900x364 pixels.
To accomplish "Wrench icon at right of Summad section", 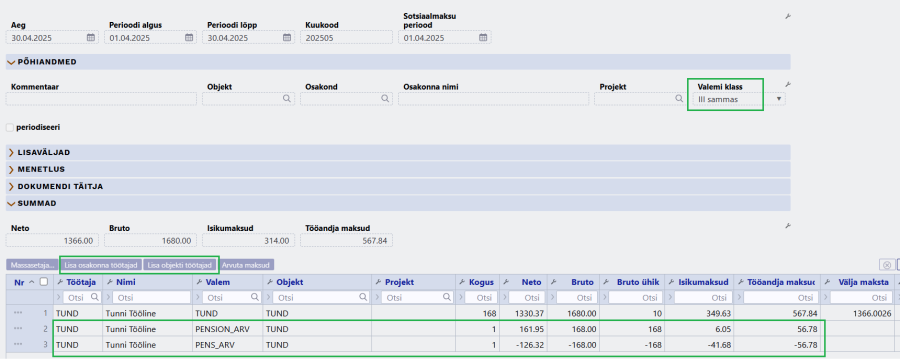I will pyautogui.click(x=788, y=226).
